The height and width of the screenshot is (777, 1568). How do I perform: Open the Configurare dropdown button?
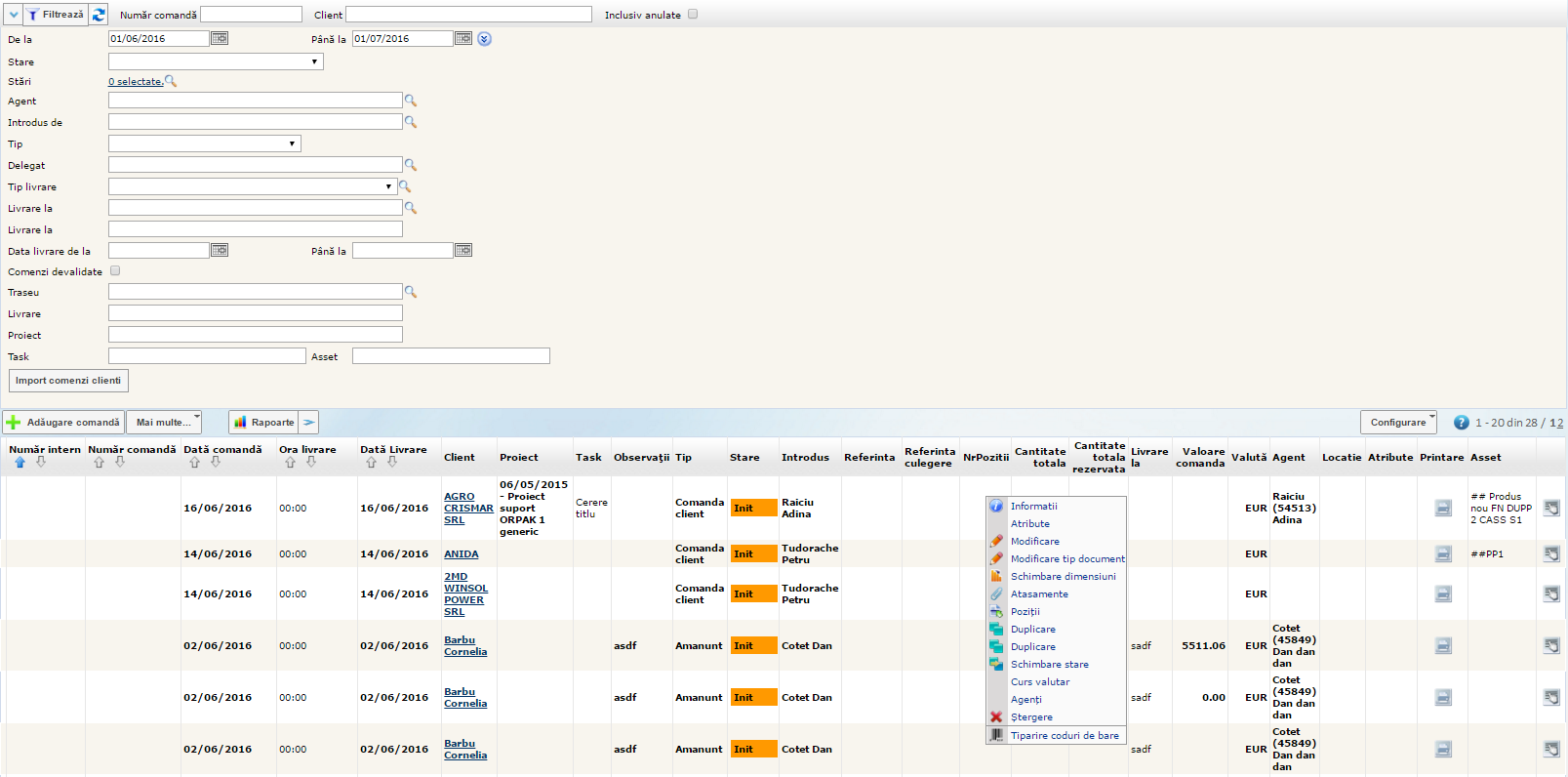click(1398, 423)
